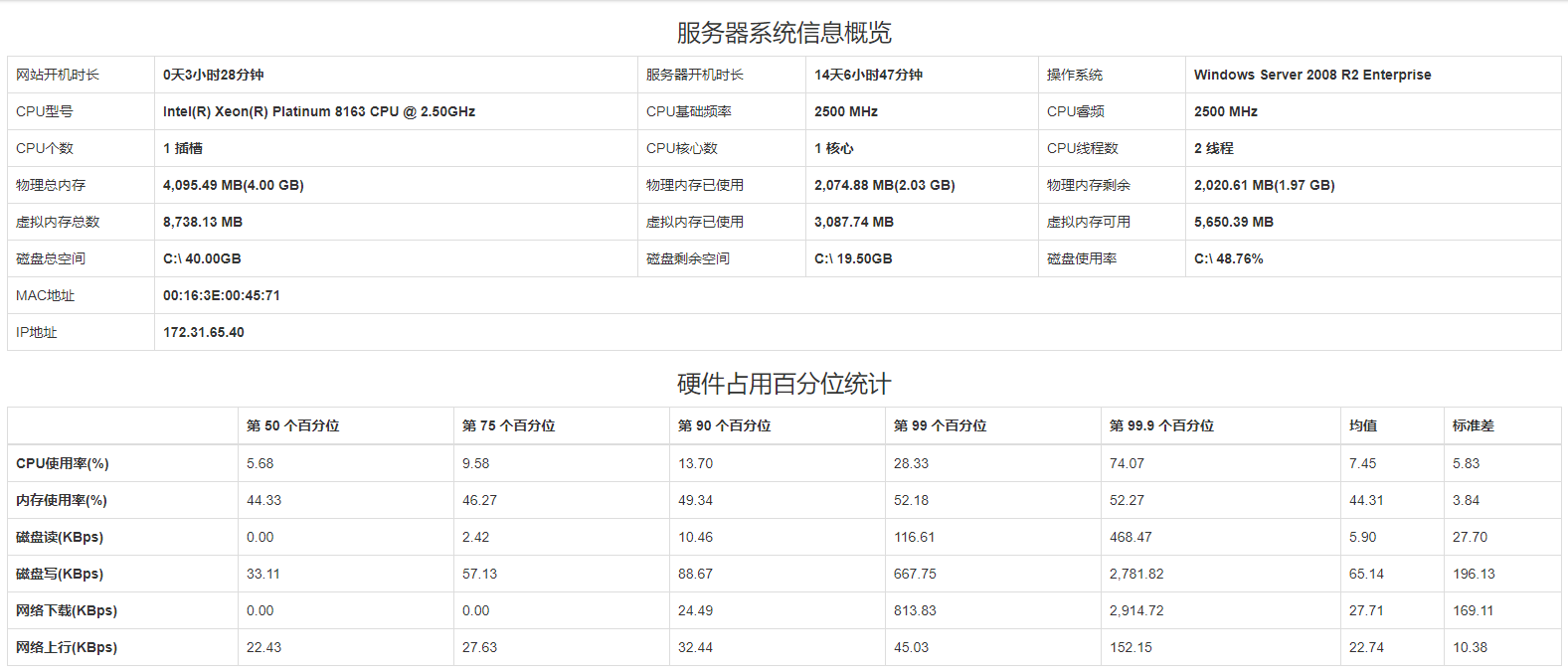Select the 网站开机时长 label
This screenshot has height=671, width=1568.
(x=58, y=75)
